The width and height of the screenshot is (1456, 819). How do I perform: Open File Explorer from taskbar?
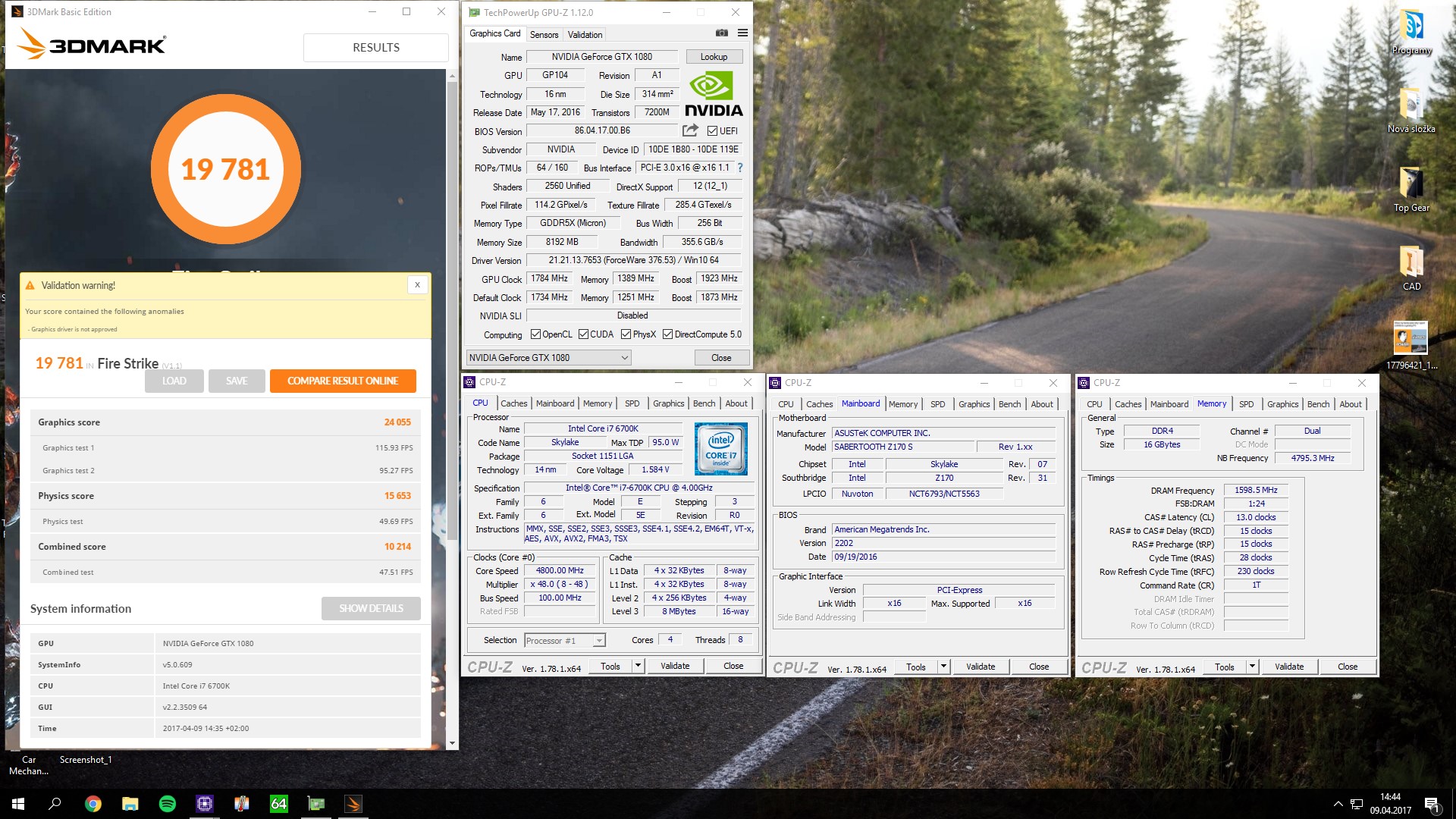130,804
